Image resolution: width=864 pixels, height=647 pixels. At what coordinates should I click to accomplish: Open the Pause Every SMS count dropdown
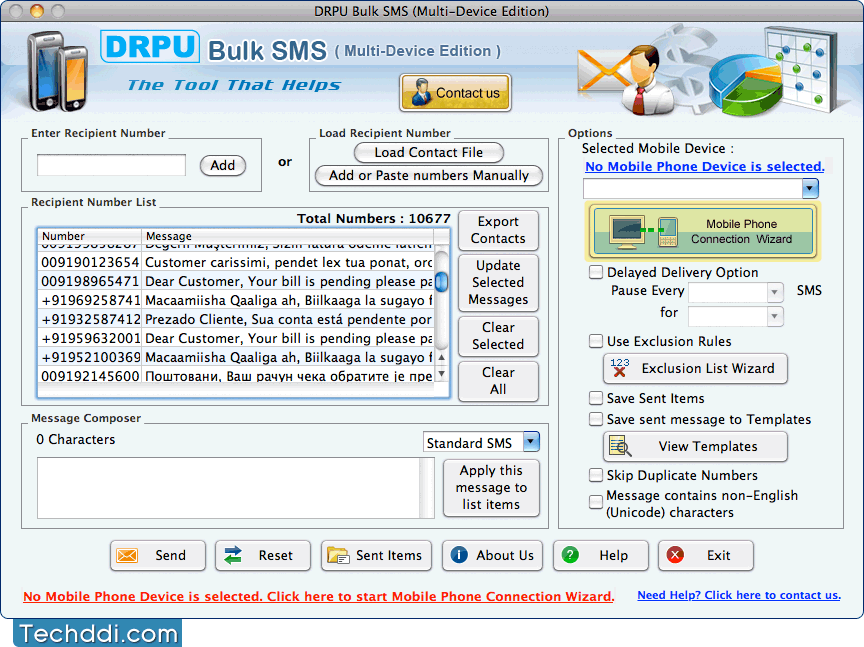(x=774, y=292)
